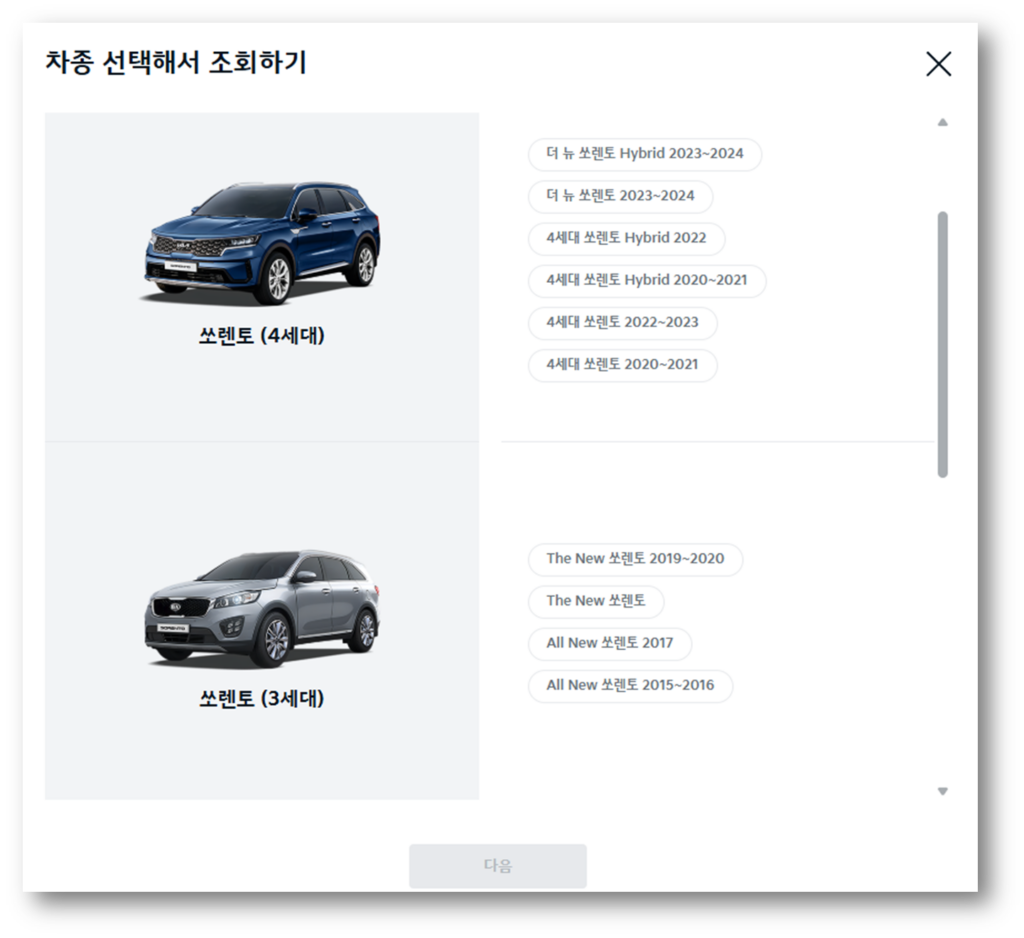
Task: Pick the 4세대 쏘렌토 2020~2021 model
Action: pos(621,366)
